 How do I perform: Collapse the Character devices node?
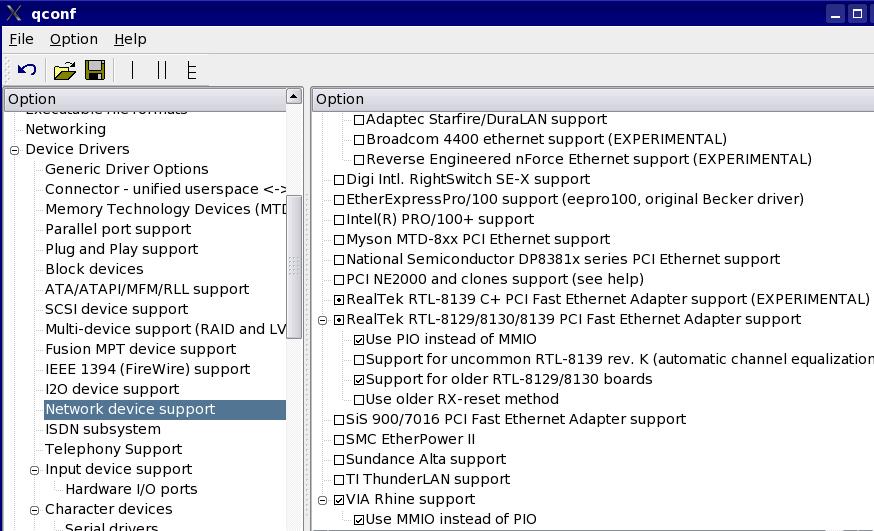[x=35, y=510]
